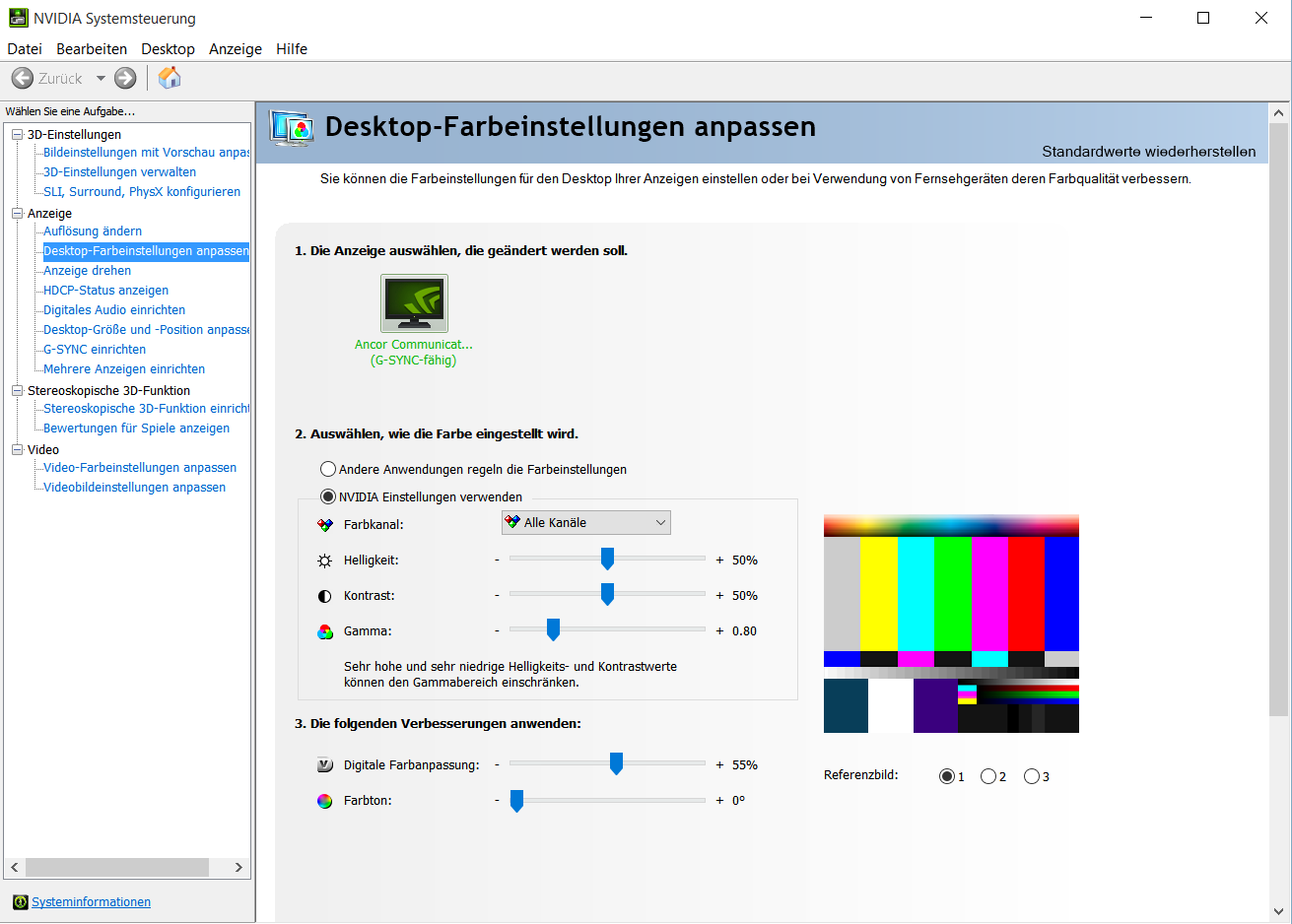Click the Systeminformationen icon at bottom left

pyautogui.click(x=21, y=901)
